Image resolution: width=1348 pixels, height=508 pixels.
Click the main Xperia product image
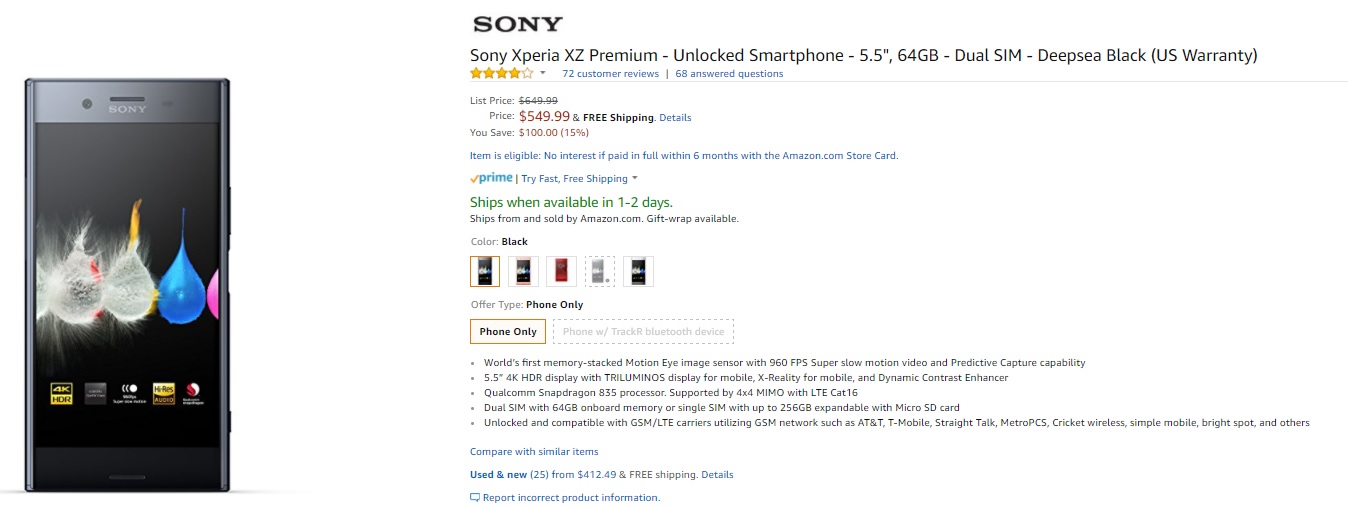(x=128, y=285)
